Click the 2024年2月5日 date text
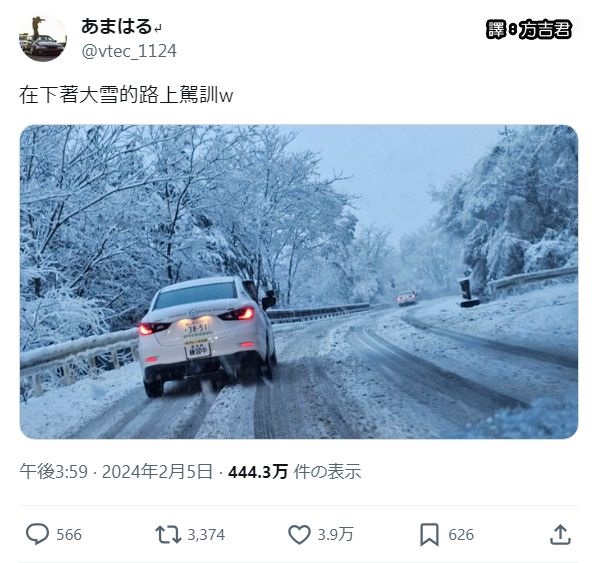The width and height of the screenshot is (598, 563). [x=157, y=471]
